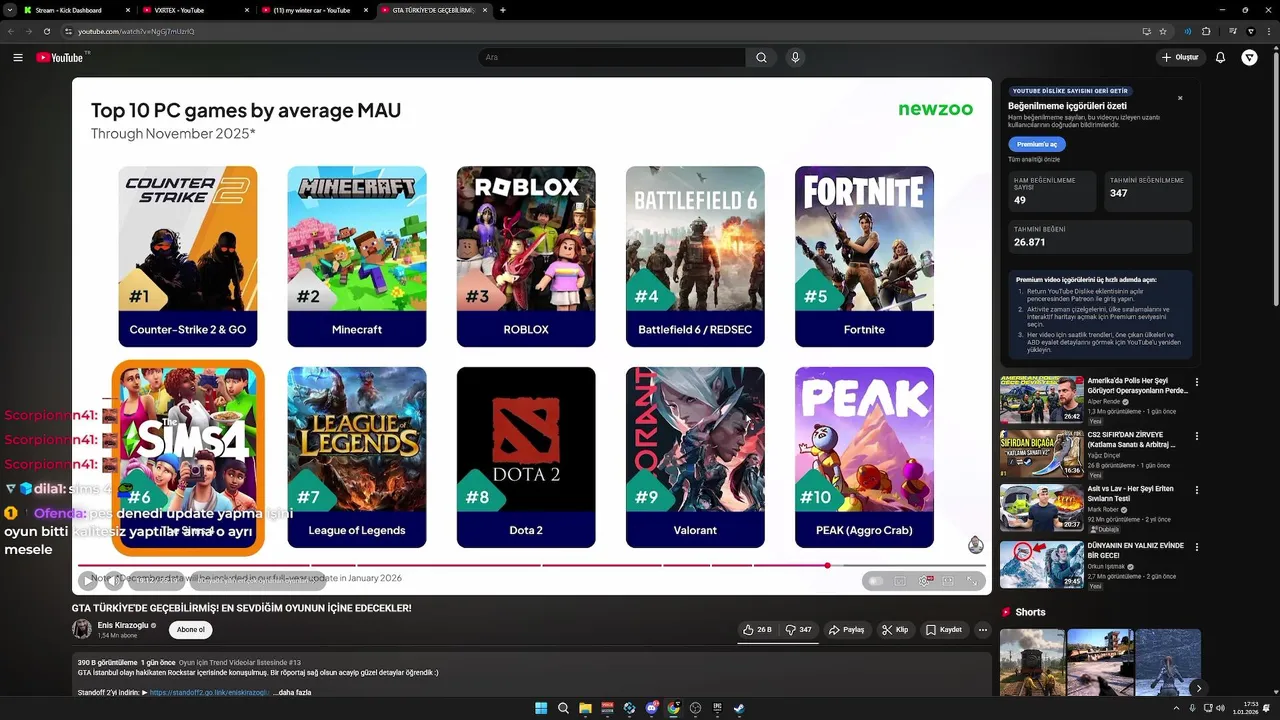Open a new browser tab
This screenshot has height=720, width=1280.
[x=503, y=10]
